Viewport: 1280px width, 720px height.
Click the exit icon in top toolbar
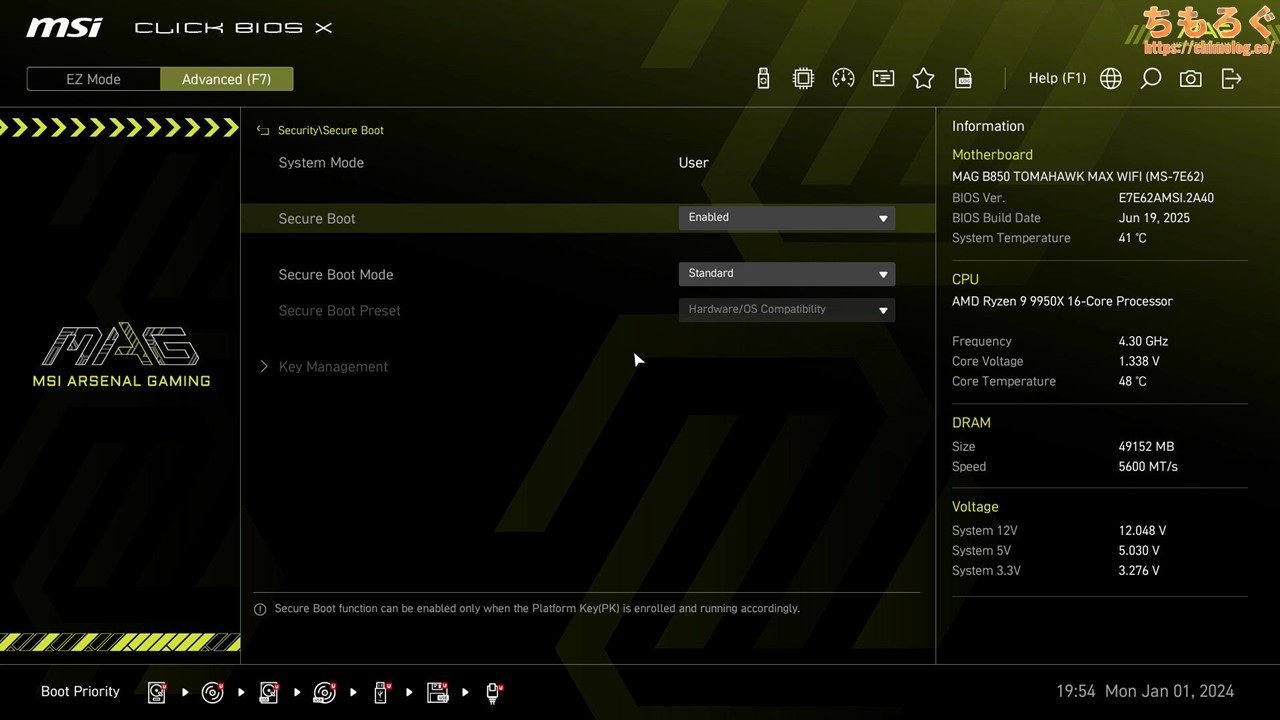tap(1231, 79)
